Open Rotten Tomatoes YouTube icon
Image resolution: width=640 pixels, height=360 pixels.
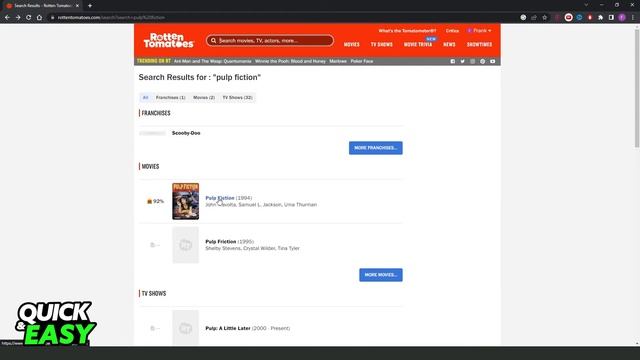pos(493,61)
